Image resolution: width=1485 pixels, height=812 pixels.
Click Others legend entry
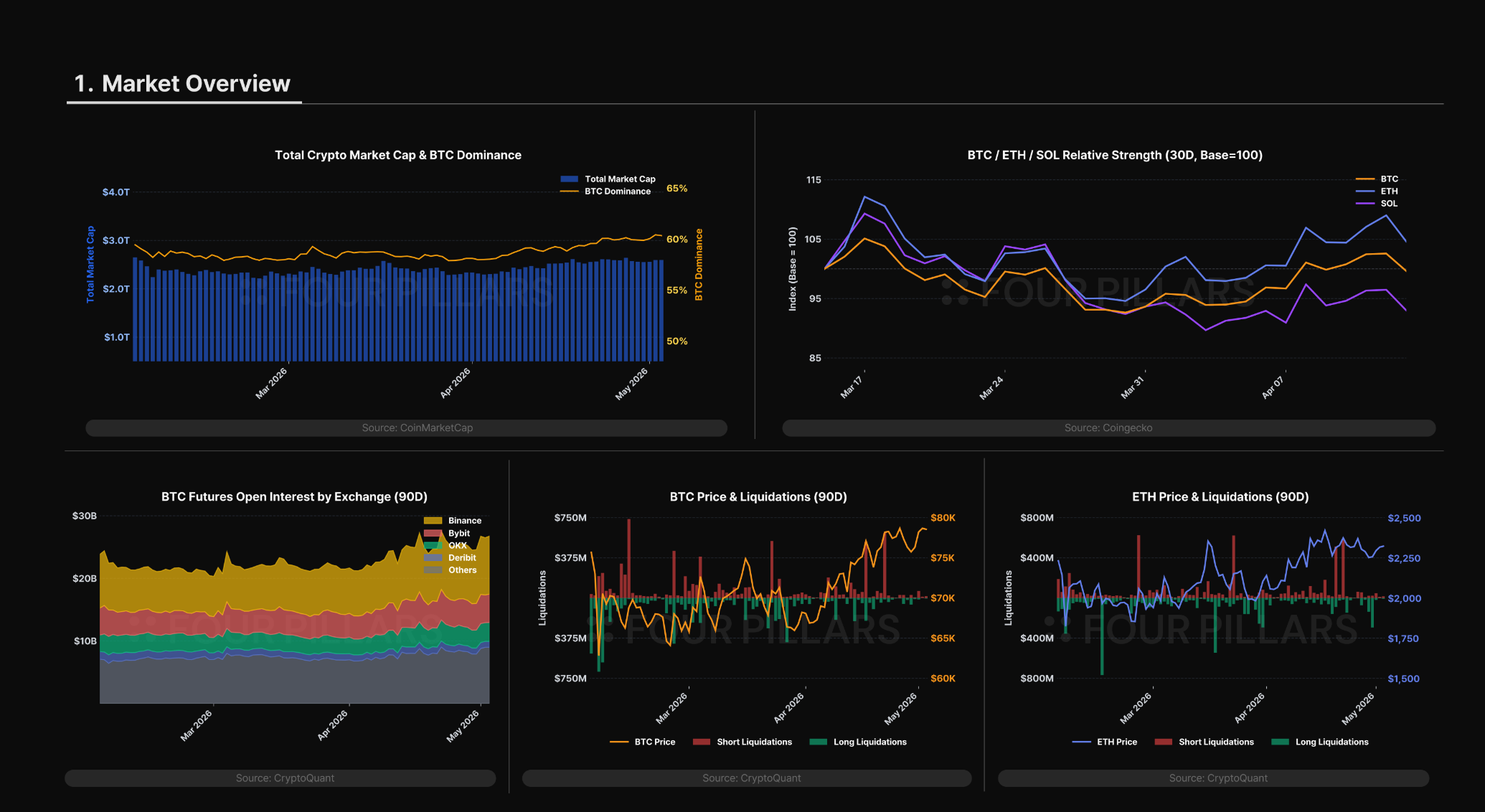pyautogui.click(x=450, y=570)
